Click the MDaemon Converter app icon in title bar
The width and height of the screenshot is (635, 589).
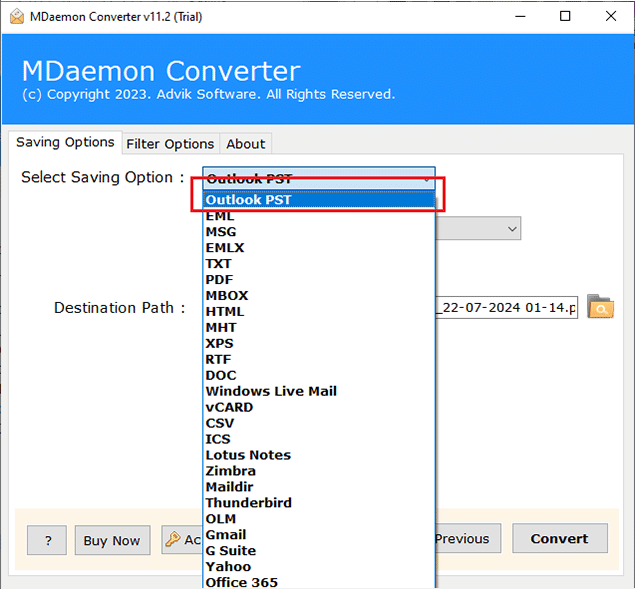(x=17, y=17)
